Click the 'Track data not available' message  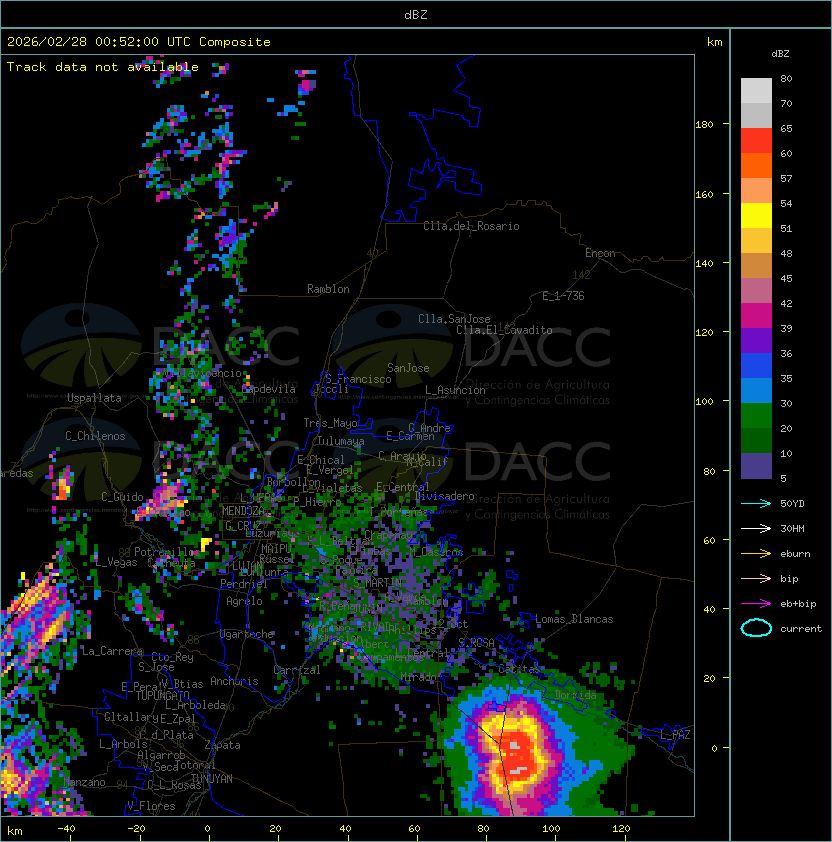coord(103,67)
